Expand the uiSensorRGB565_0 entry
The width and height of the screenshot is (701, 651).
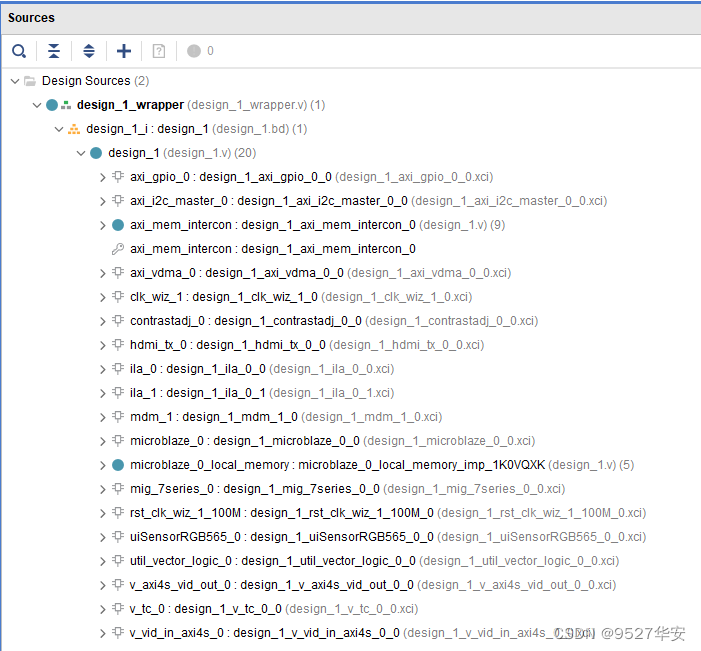point(102,537)
